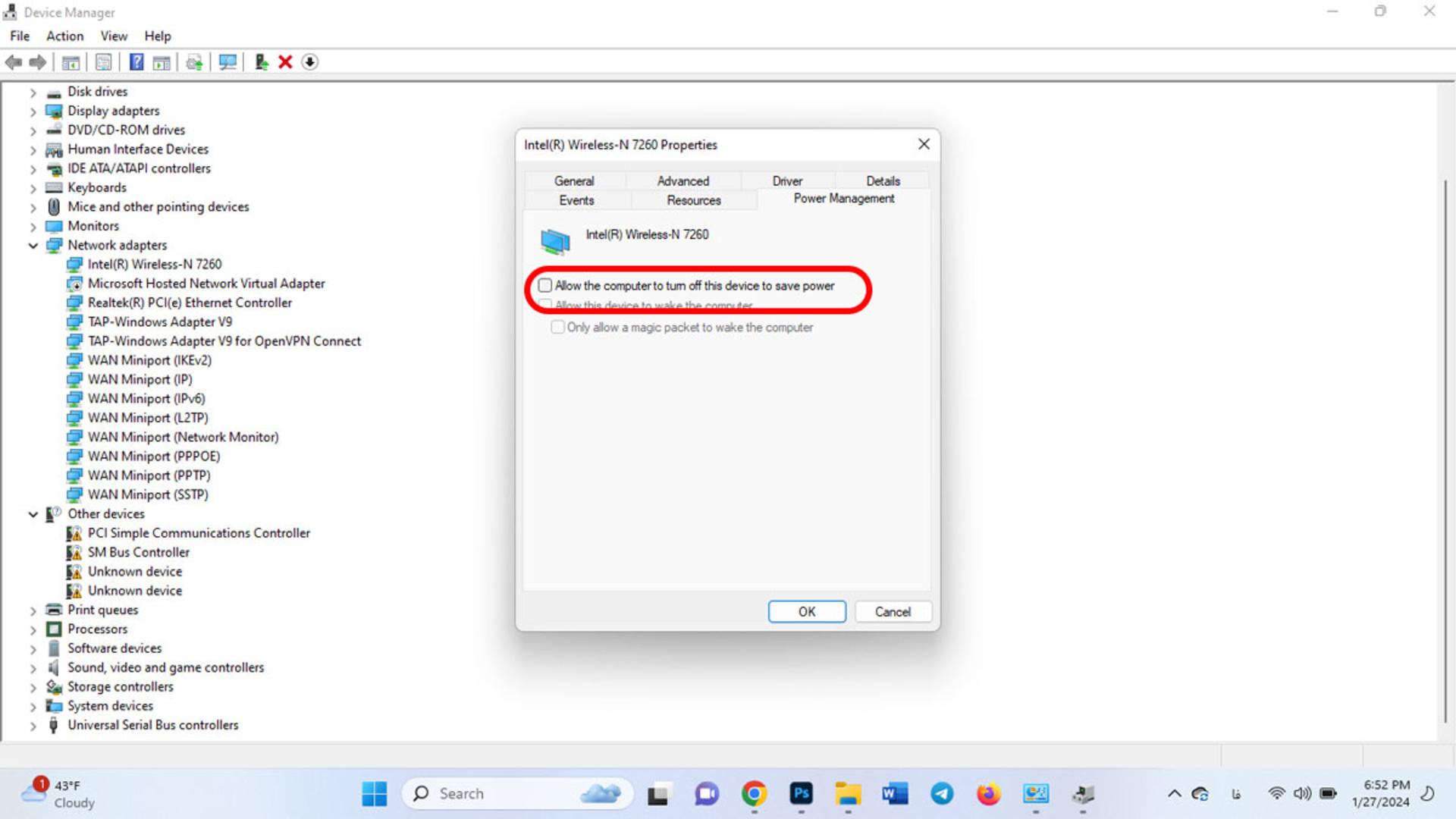Screen dimensions: 1456x819
Task: Open the Help menu
Action: pos(158,36)
